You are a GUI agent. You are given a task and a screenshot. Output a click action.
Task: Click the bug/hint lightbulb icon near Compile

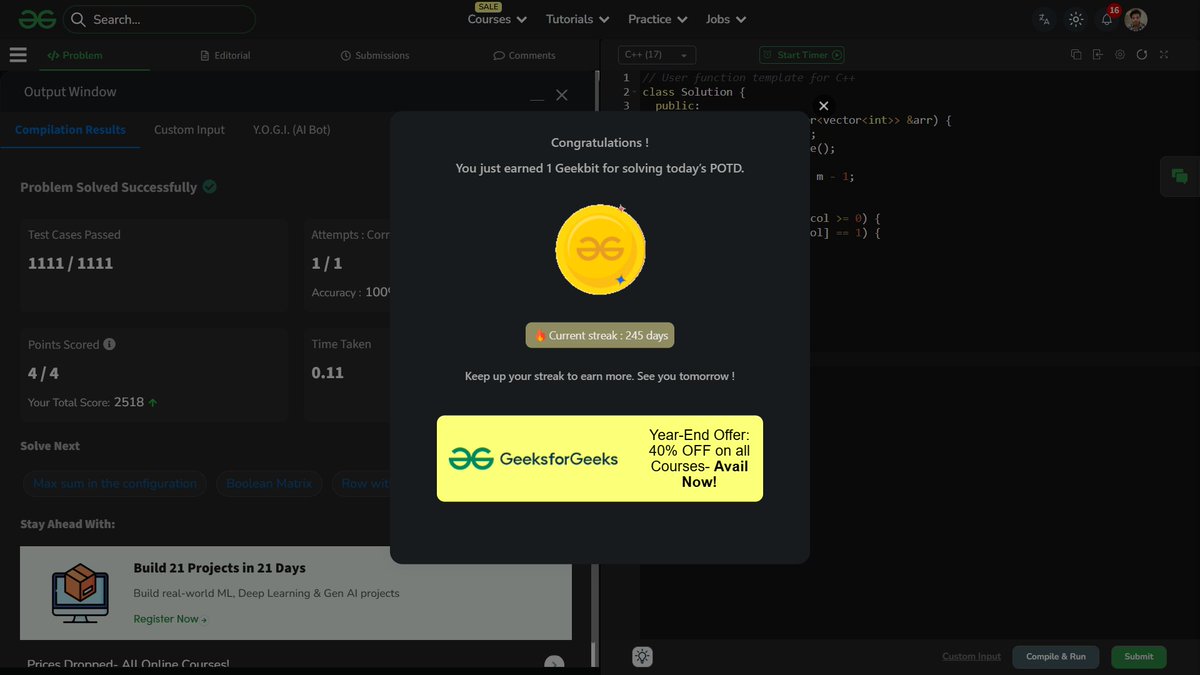click(642, 656)
